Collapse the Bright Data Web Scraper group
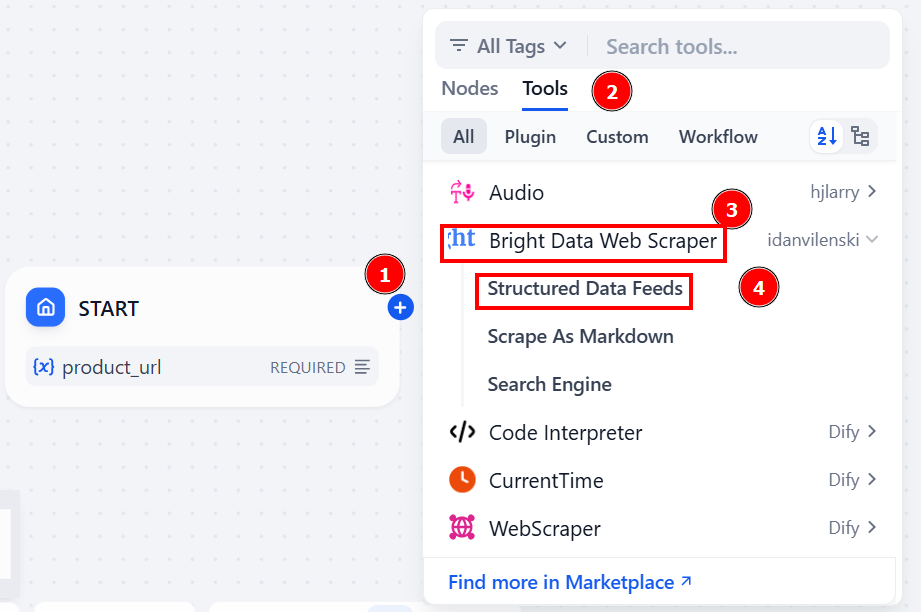Screen dimensions: 921x612 point(873,240)
